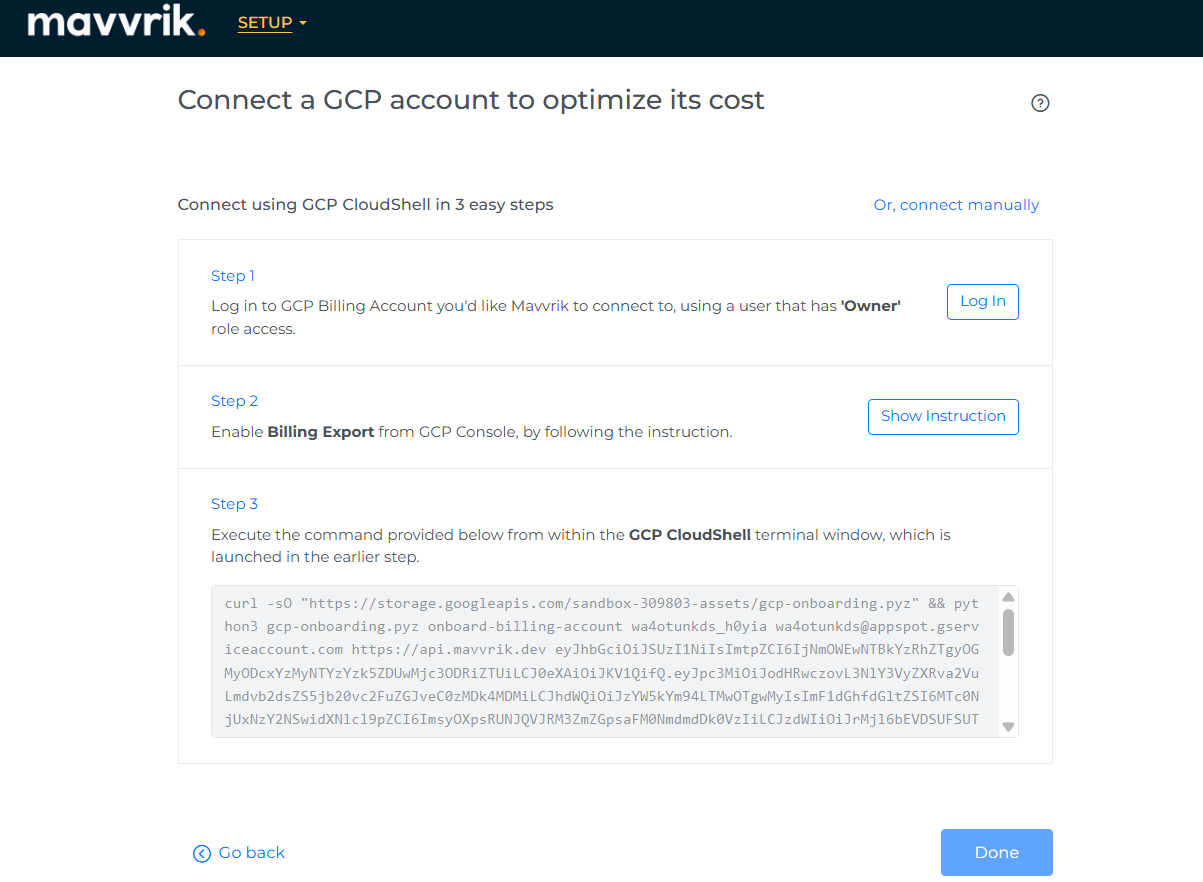Image resolution: width=1203 pixels, height=882 pixels.
Task: Click the 'Connect using GCP CloudShell' subtitle
Action: [x=365, y=205]
